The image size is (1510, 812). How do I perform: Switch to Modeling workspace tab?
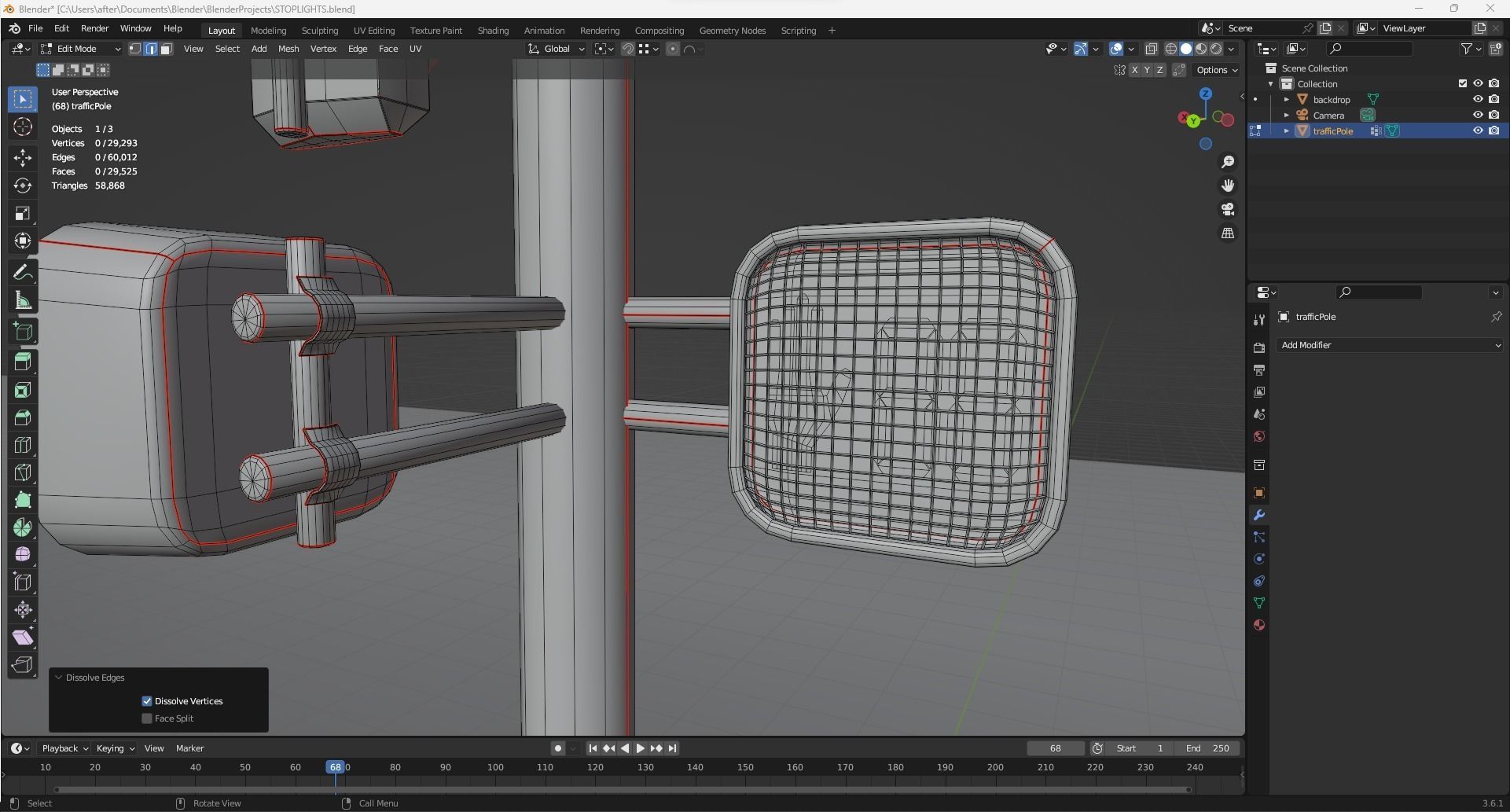point(268,31)
